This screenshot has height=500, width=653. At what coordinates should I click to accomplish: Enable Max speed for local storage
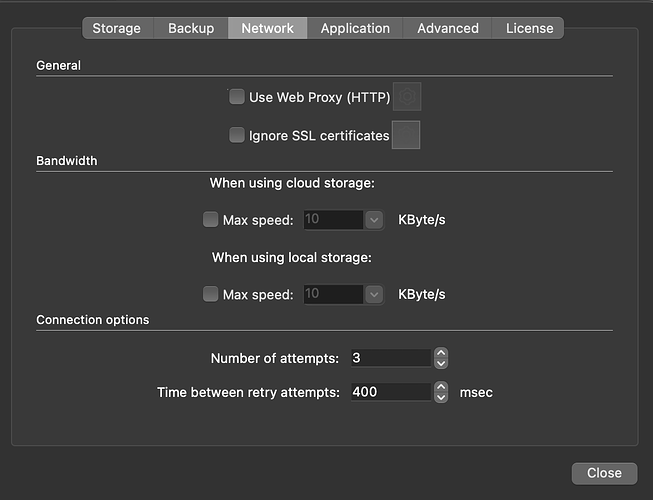[210, 294]
